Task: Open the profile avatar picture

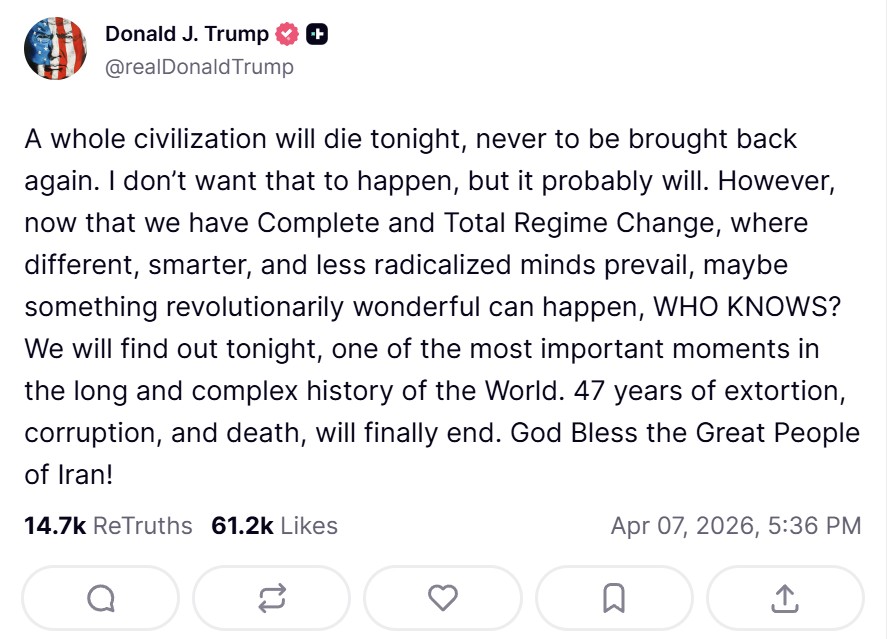Action: click(x=55, y=48)
